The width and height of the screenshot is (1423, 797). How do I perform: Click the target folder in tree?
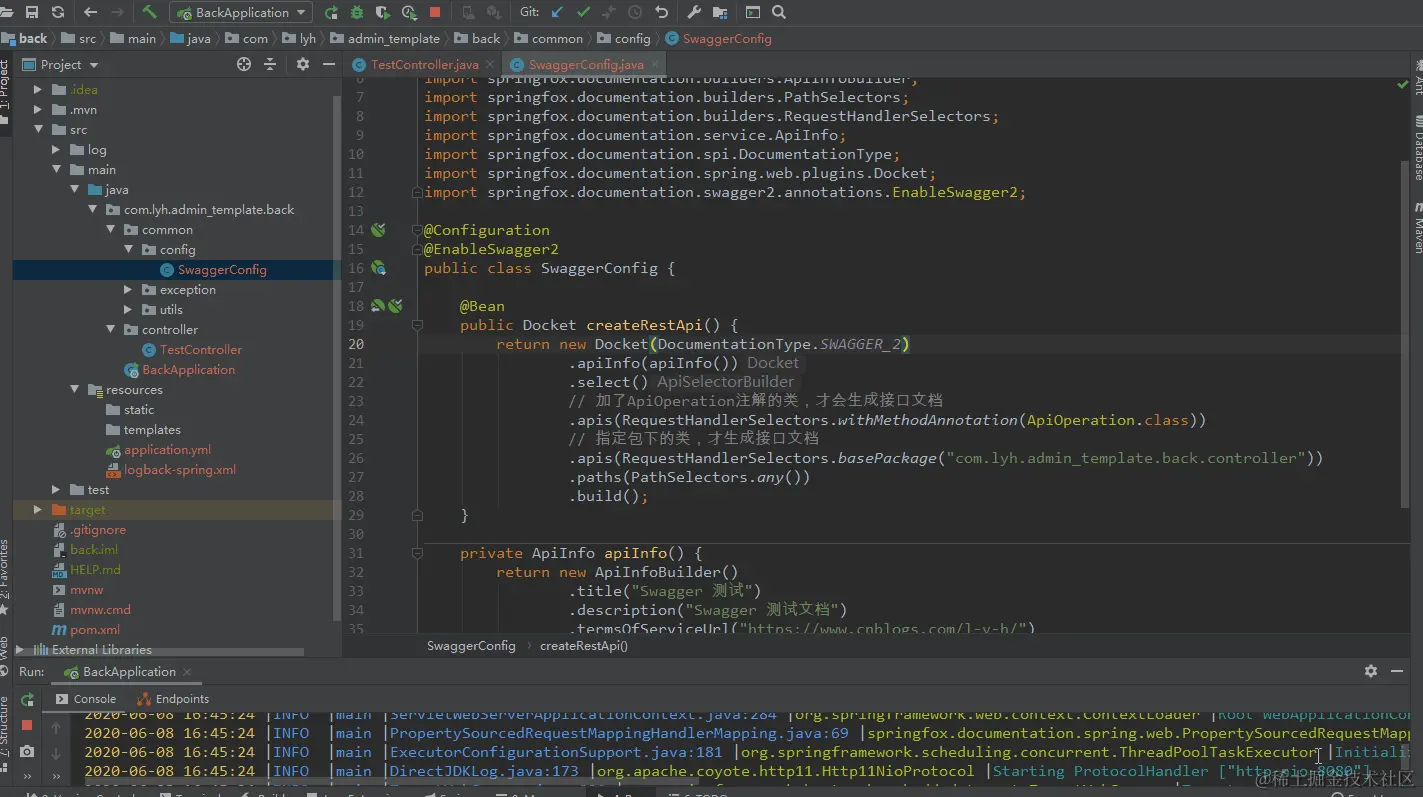click(x=78, y=509)
